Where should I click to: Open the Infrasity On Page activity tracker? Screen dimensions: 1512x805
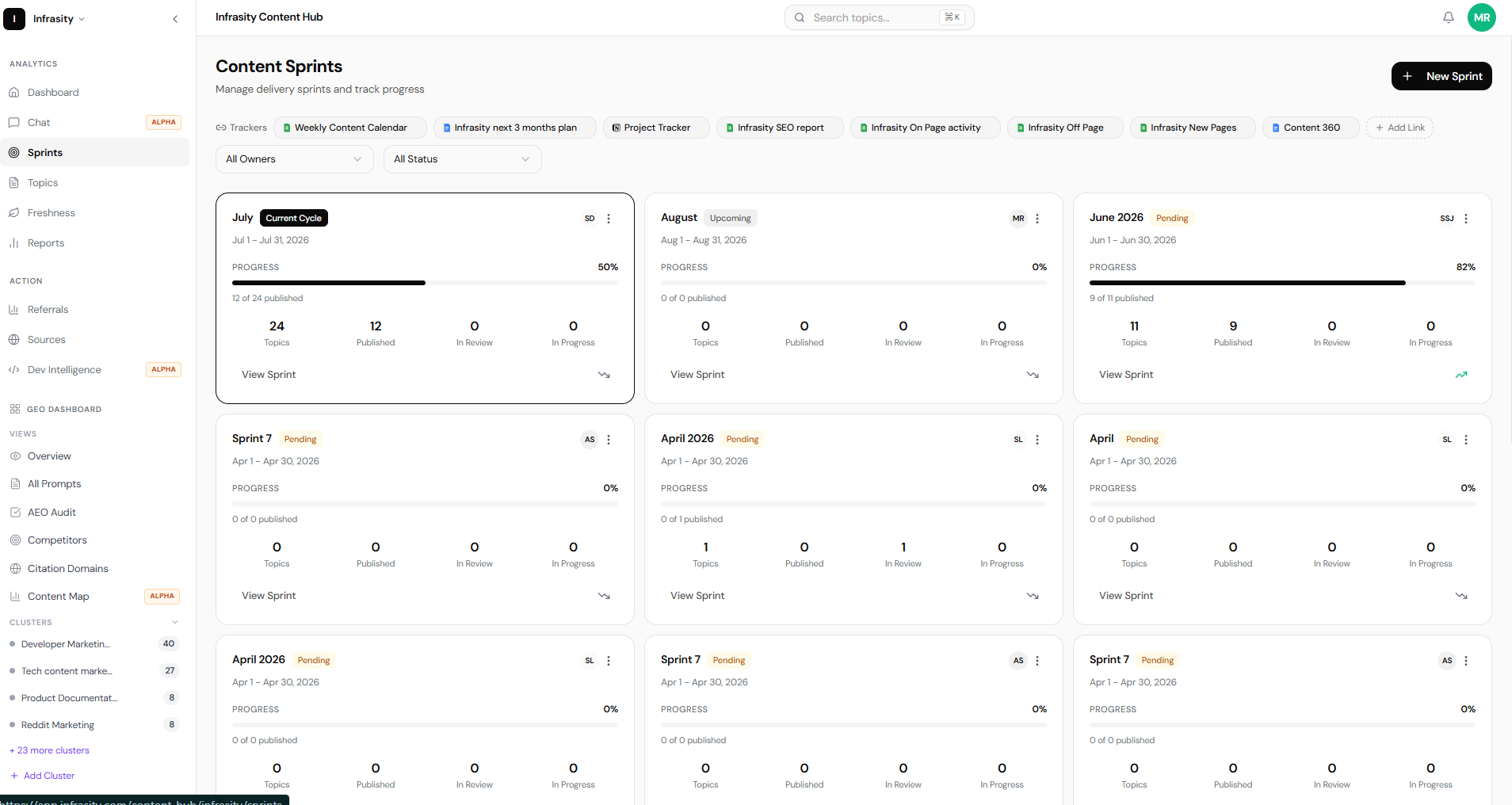point(925,128)
